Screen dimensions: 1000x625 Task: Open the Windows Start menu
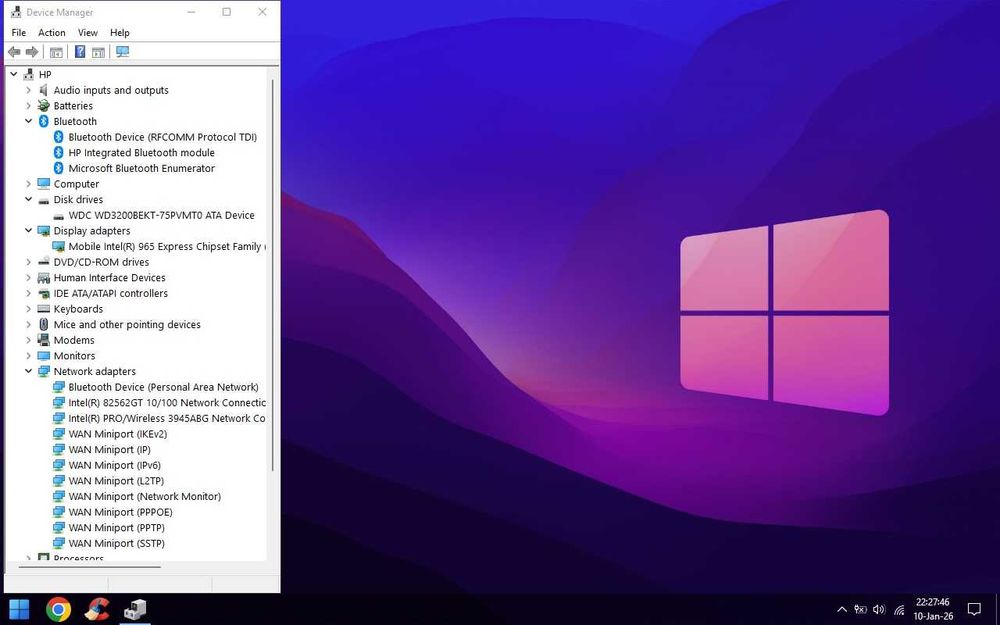[x=19, y=610]
